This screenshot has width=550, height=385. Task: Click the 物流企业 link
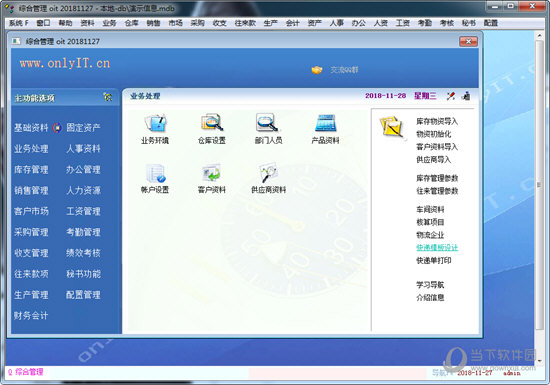tap(430, 235)
